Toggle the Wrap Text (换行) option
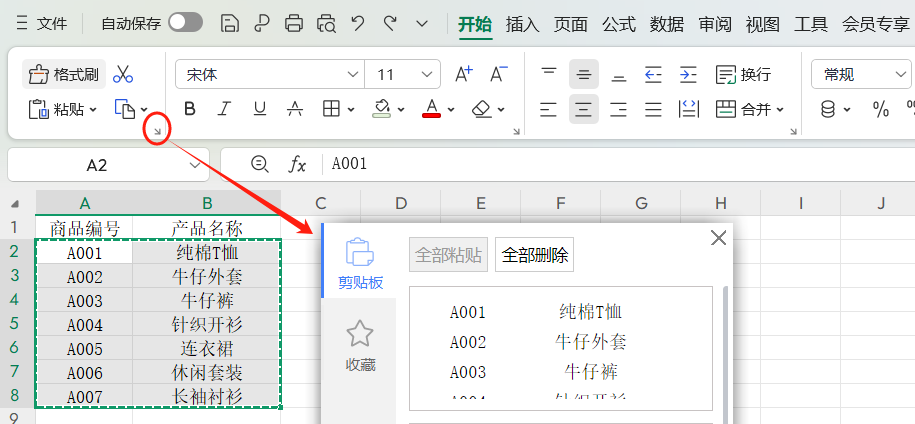This screenshot has width=915, height=424. pyautogui.click(x=744, y=74)
